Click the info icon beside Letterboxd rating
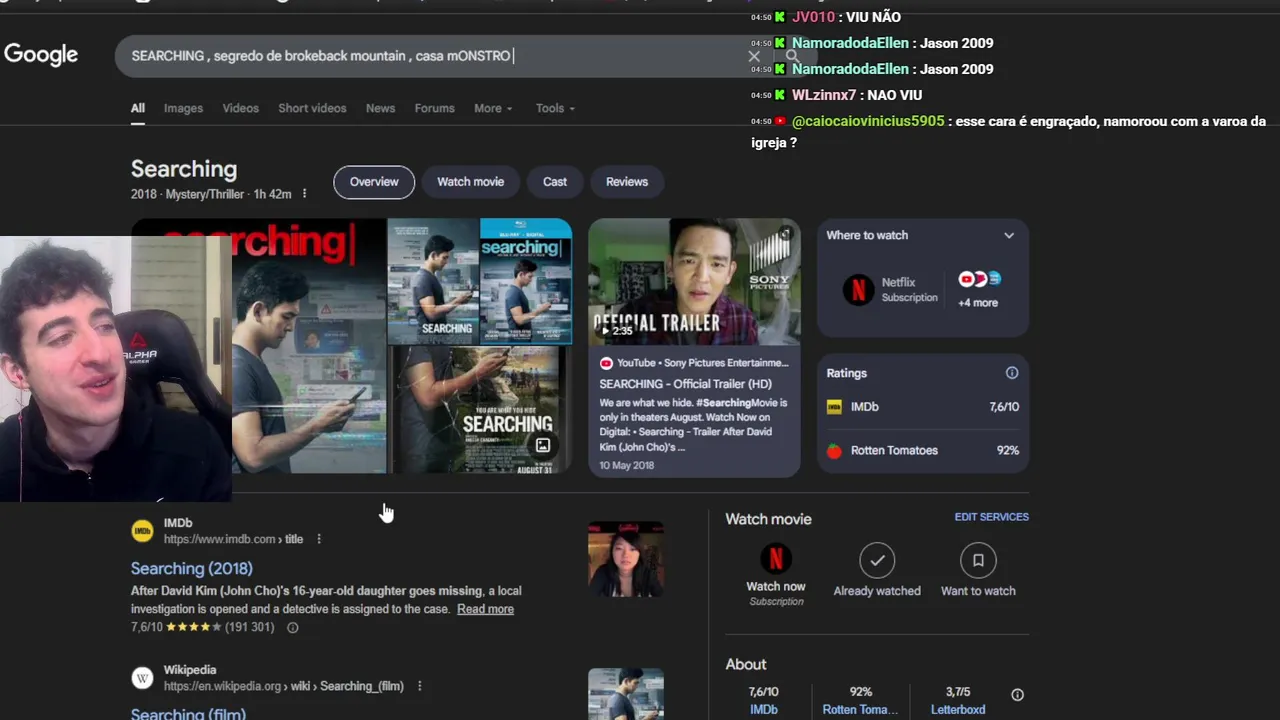Screen dimensions: 1280x720 tap(1017, 695)
